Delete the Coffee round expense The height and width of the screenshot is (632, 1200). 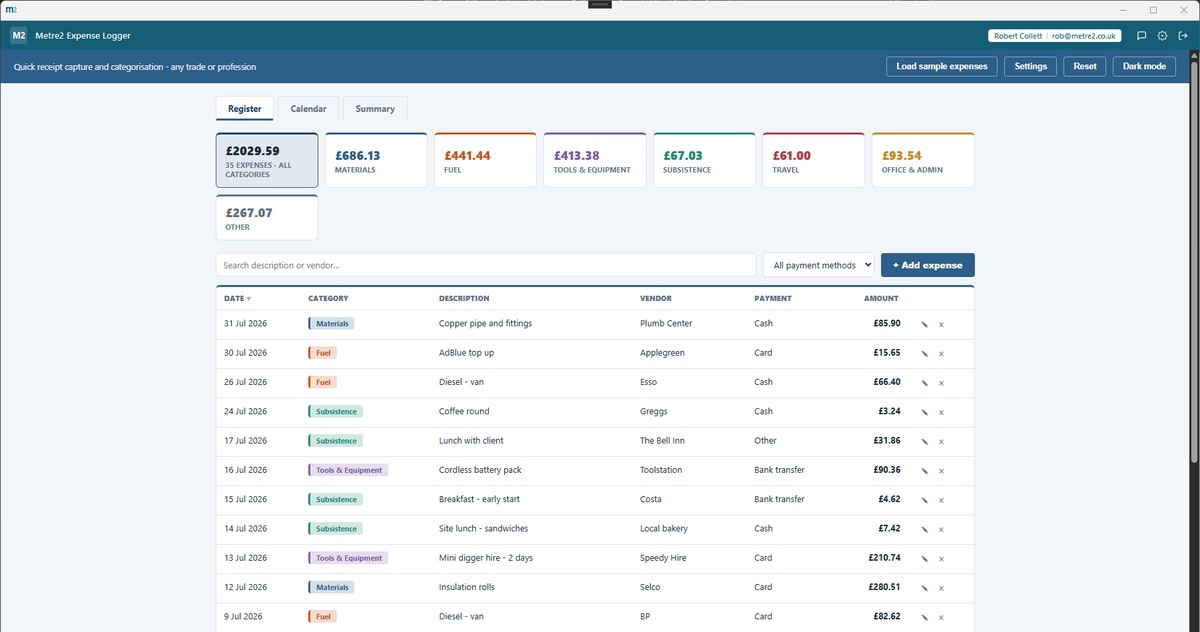point(941,412)
